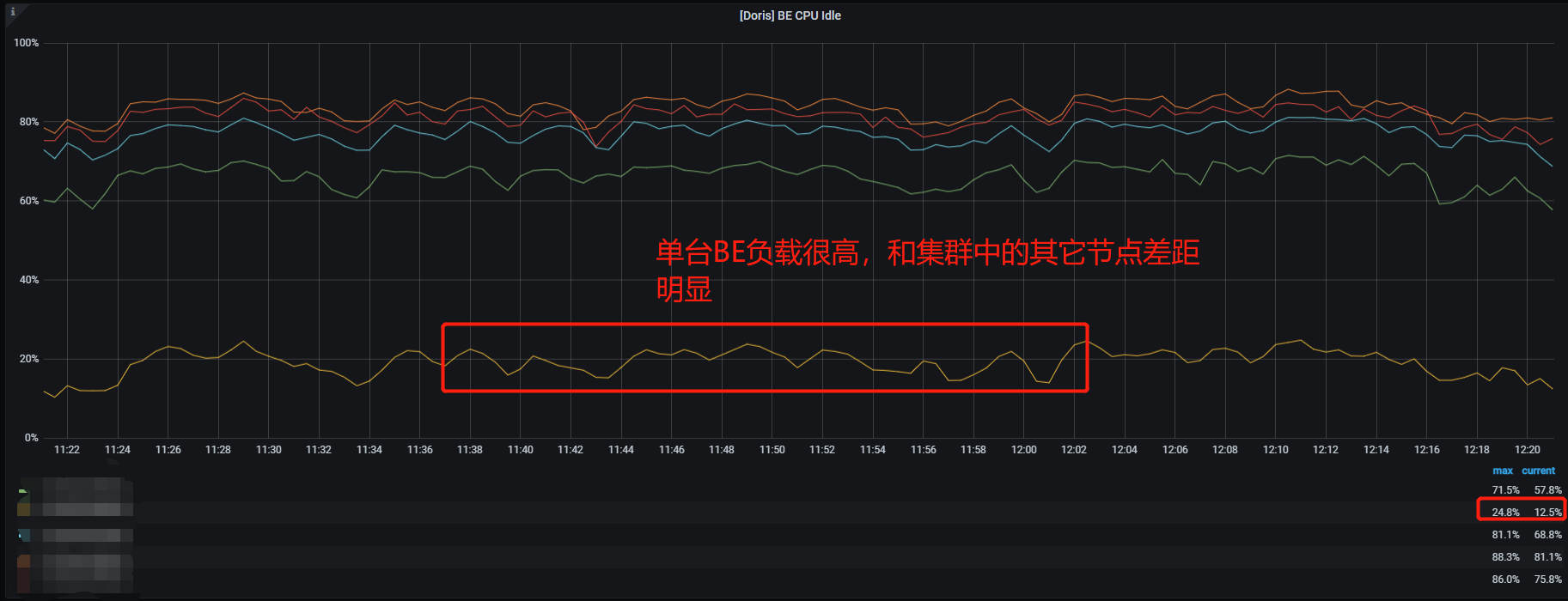This screenshot has width=1568, height=601.
Task: Click the 11:22 label on the time axis
Action: coord(67,450)
